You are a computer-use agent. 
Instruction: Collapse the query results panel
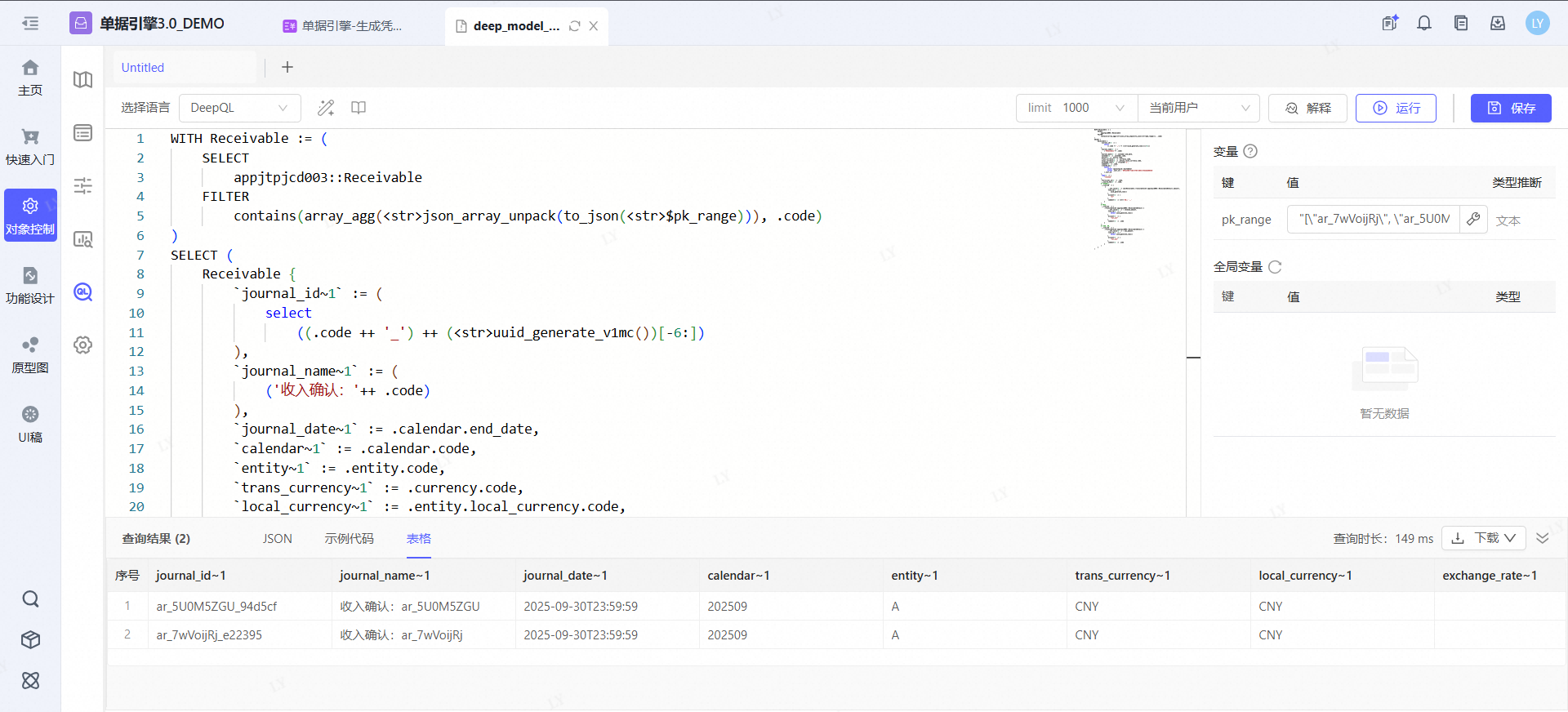(1542, 538)
